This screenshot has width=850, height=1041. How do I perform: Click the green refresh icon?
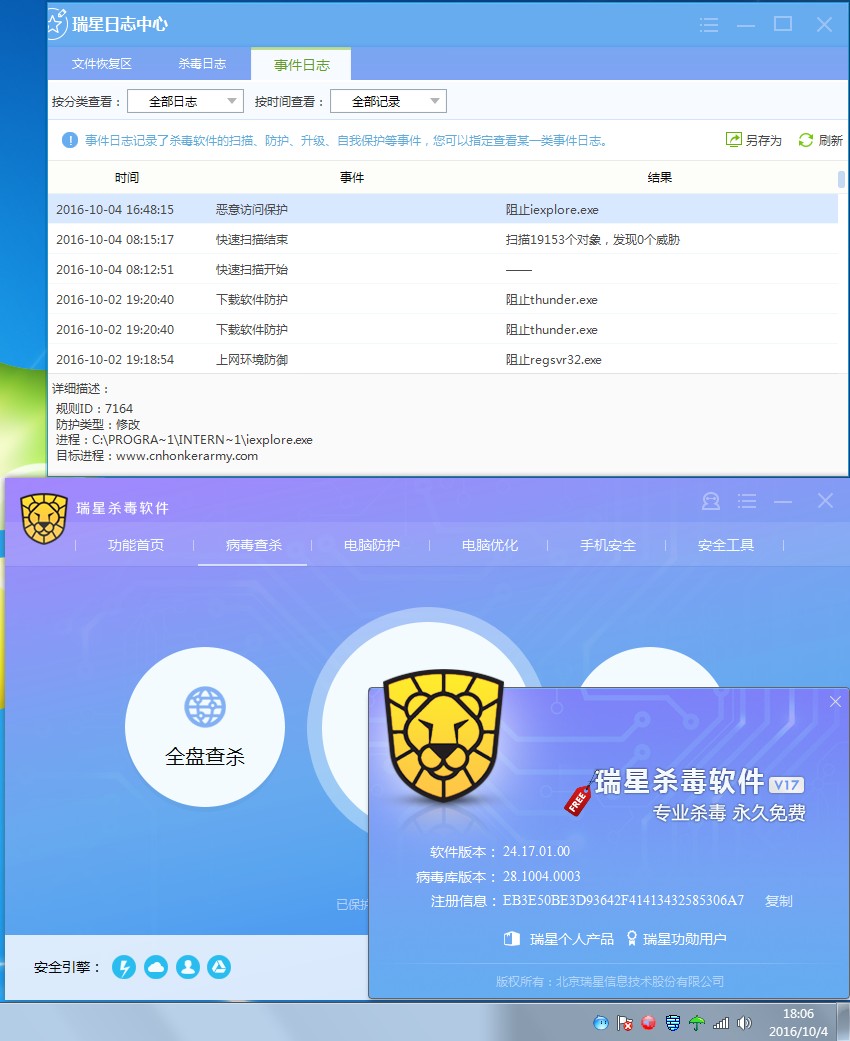point(806,140)
